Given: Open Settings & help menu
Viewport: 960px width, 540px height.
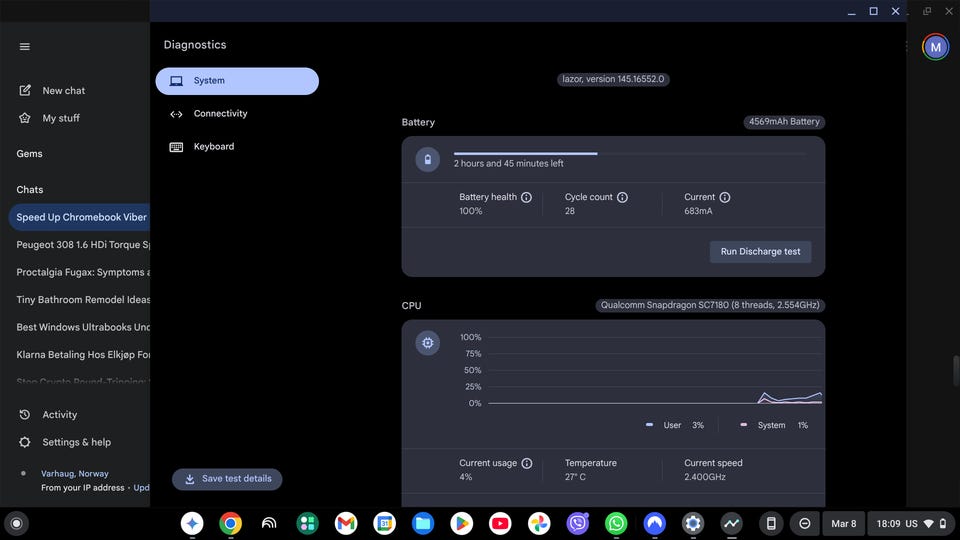Looking at the screenshot, I should coord(76,442).
